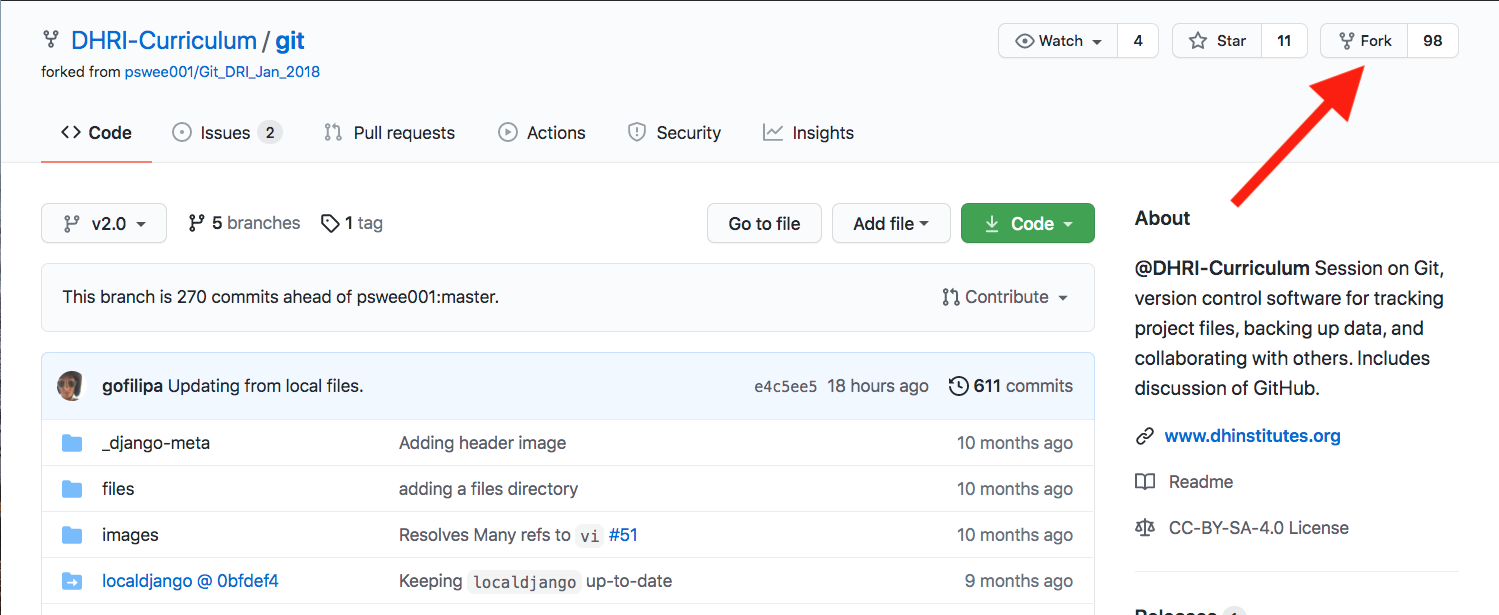
Task: Click the folder icon next to _django-meta
Action: pos(72,442)
